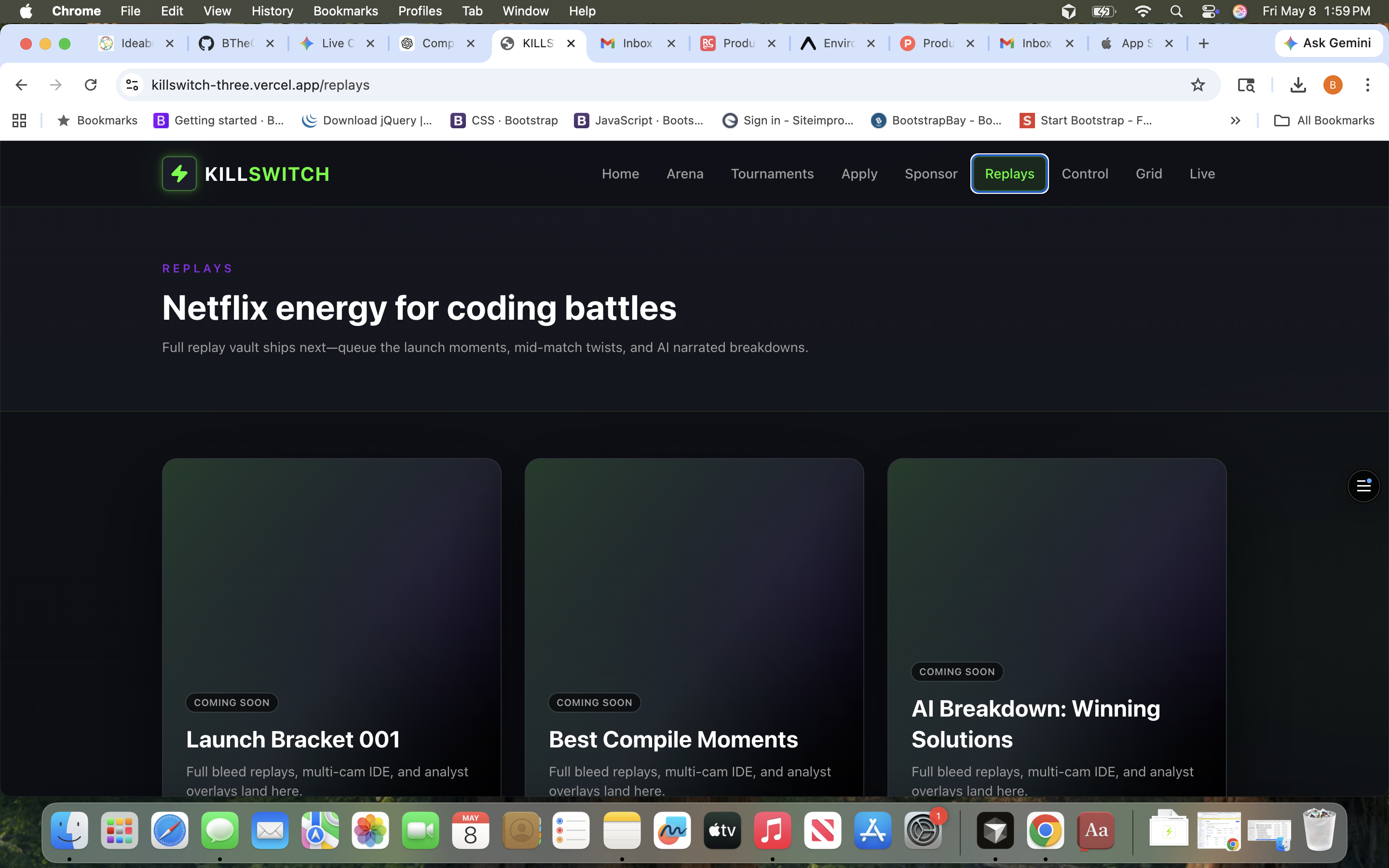Open Launchpad in the dock
This screenshot has width=1389, height=868.
pos(120,830)
